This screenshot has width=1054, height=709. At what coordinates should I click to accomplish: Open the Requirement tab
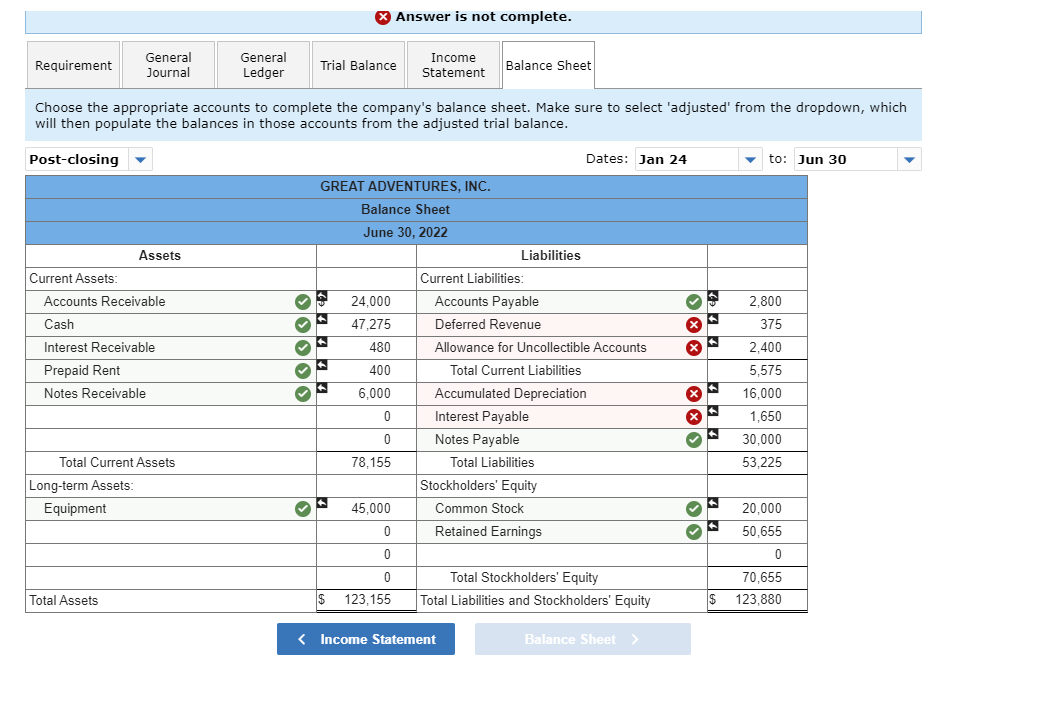[x=73, y=65]
